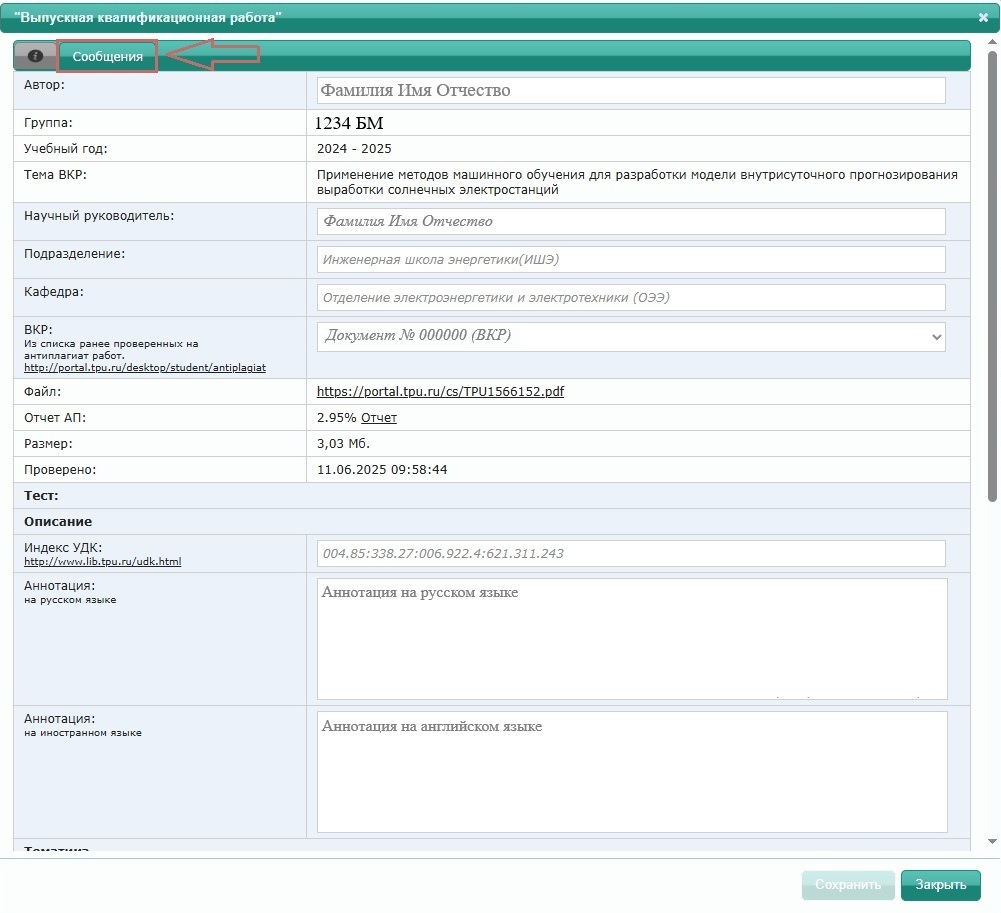Click the Научный руководитель field

[631, 222]
